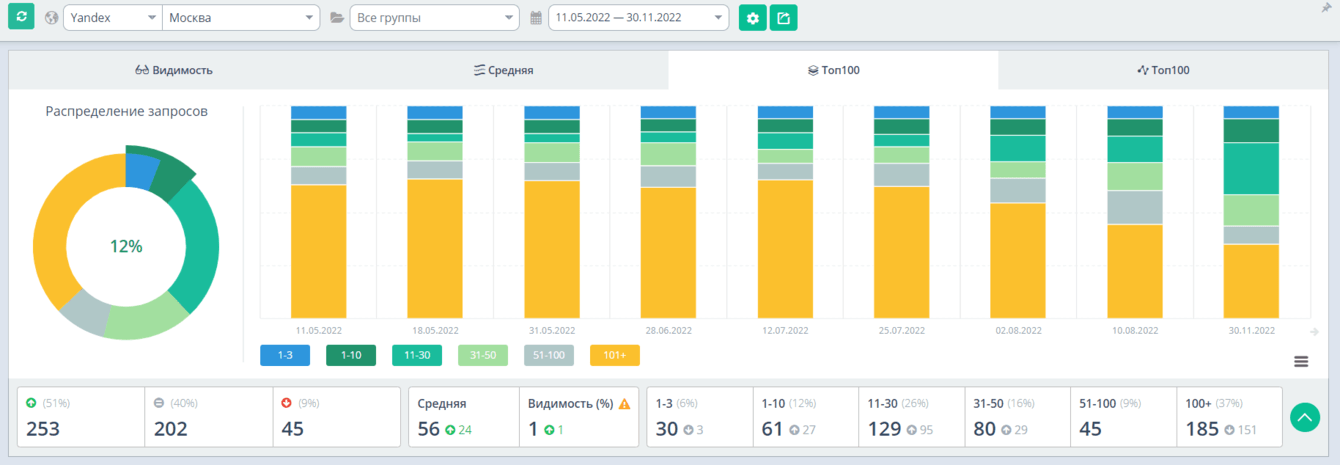Toggle the 1-3 legend series

[x=284, y=355]
